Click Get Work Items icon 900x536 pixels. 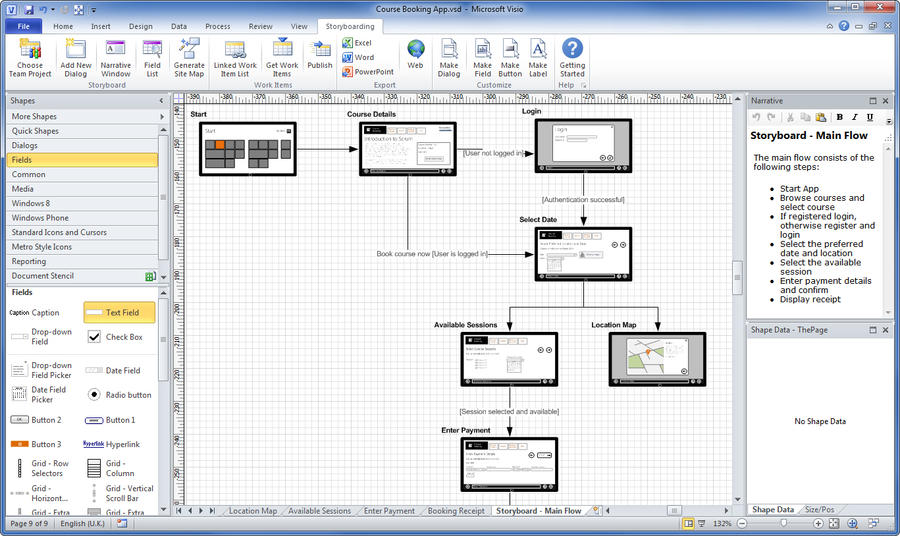click(x=282, y=49)
